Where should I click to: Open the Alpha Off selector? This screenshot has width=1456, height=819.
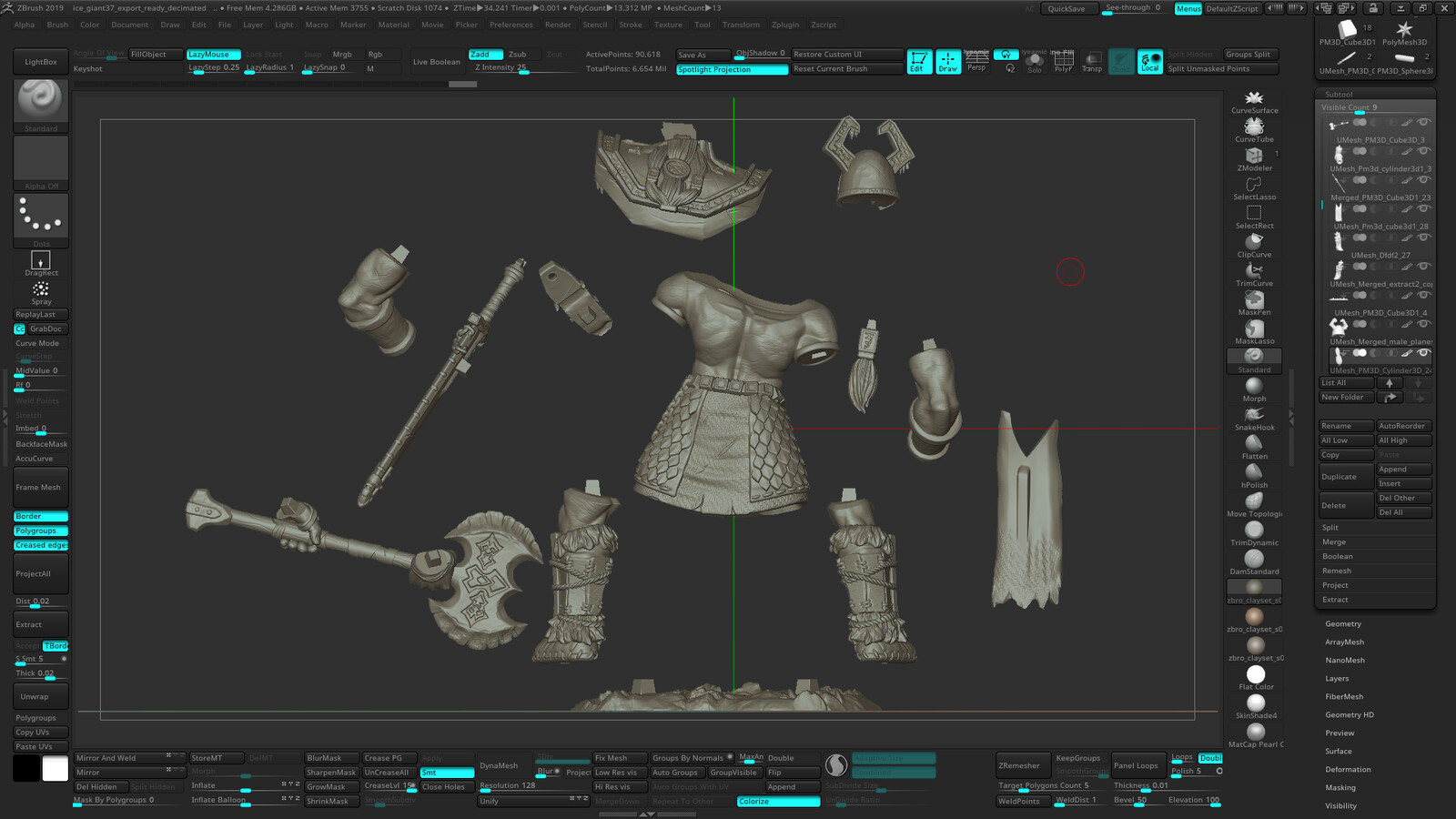point(41,164)
